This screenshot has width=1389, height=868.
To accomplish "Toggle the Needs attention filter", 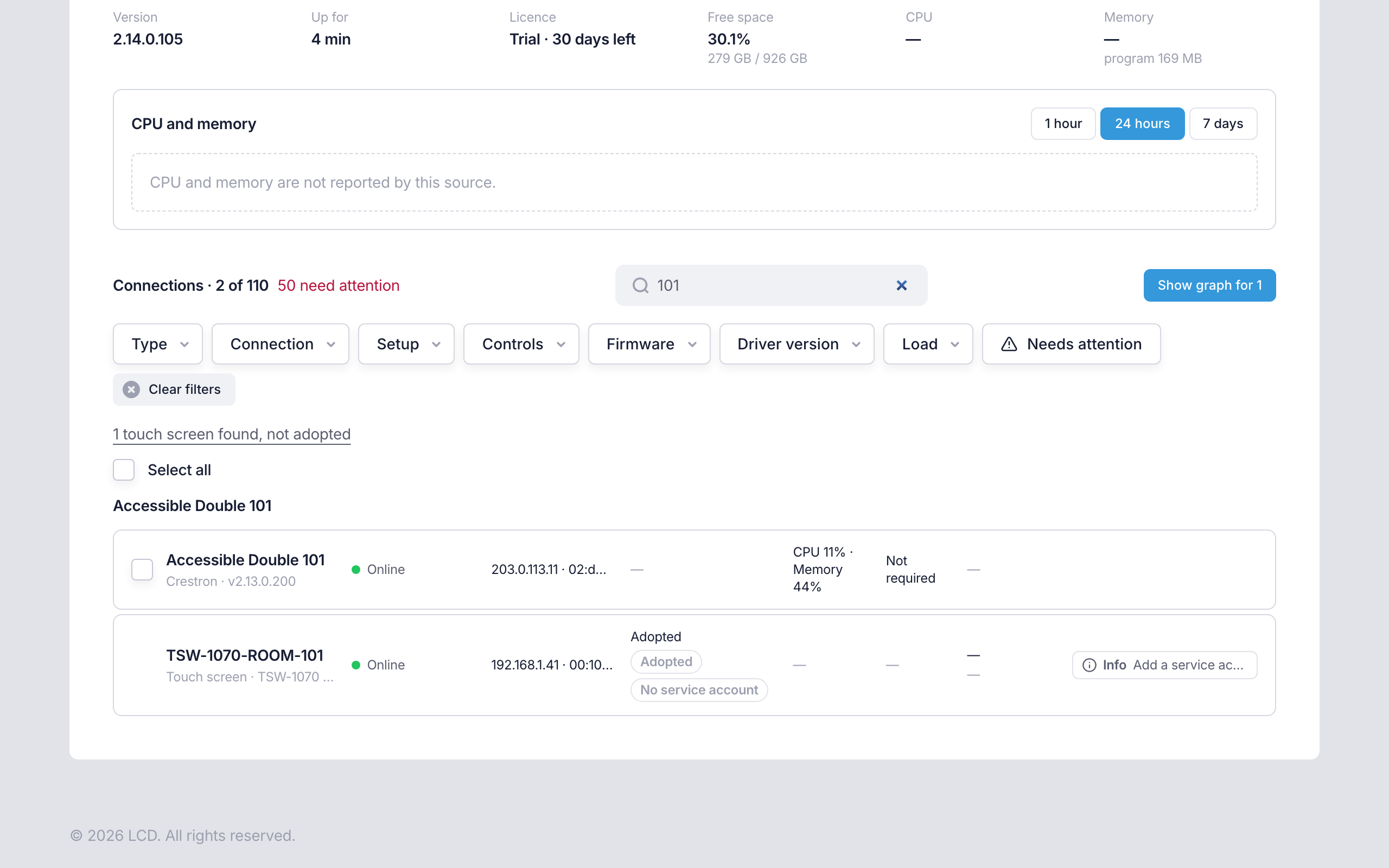I will 1071,344.
